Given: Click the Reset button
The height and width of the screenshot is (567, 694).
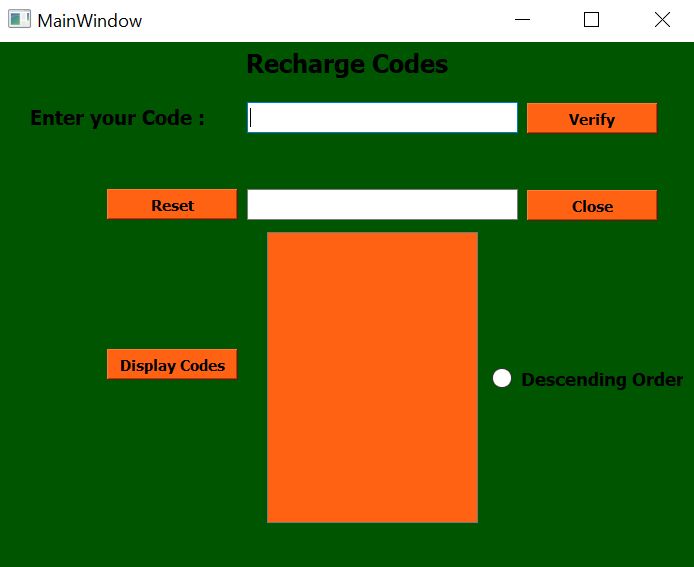Looking at the screenshot, I should tap(172, 204).
